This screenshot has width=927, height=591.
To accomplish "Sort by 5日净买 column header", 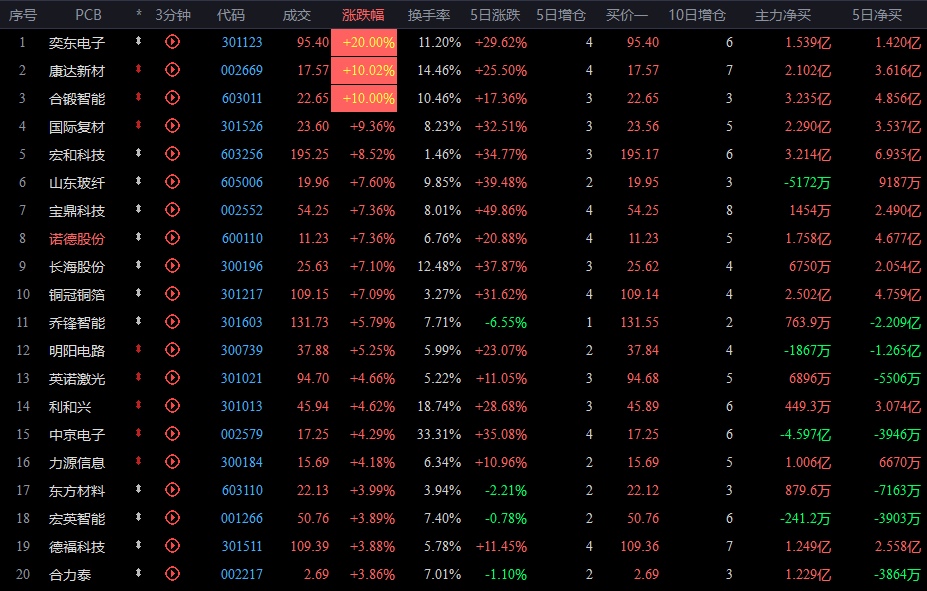I will pos(877,15).
